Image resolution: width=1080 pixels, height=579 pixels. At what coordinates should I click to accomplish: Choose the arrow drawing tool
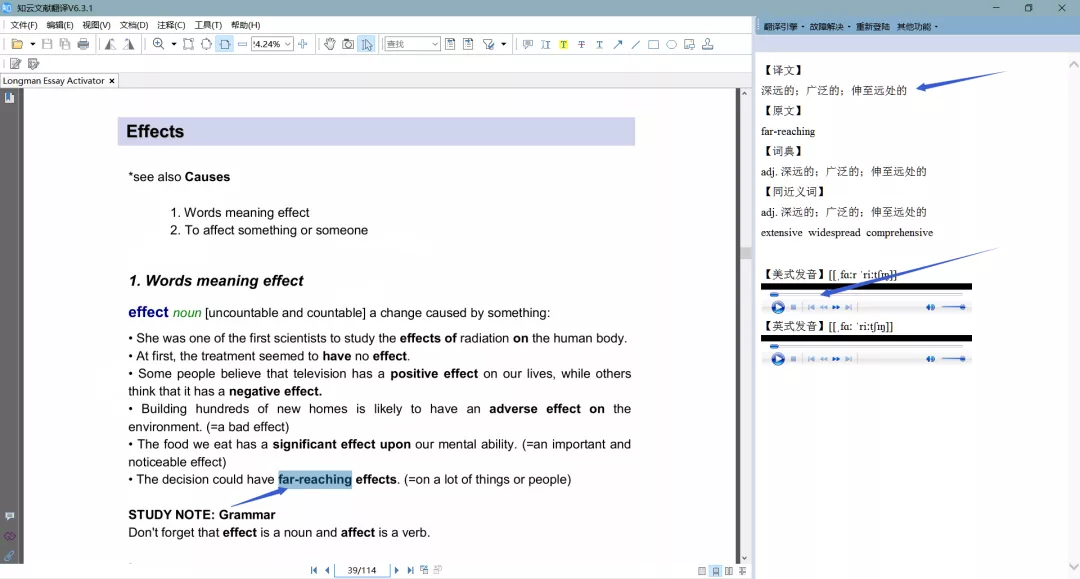617,44
